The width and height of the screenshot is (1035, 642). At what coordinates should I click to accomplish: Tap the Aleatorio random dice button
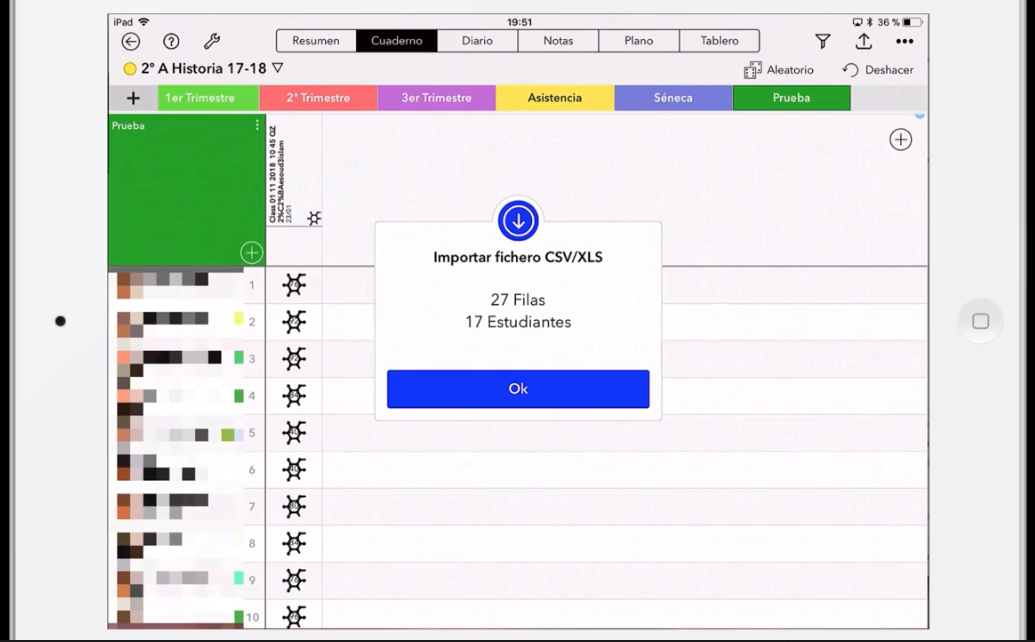click(x=778, y=70)
